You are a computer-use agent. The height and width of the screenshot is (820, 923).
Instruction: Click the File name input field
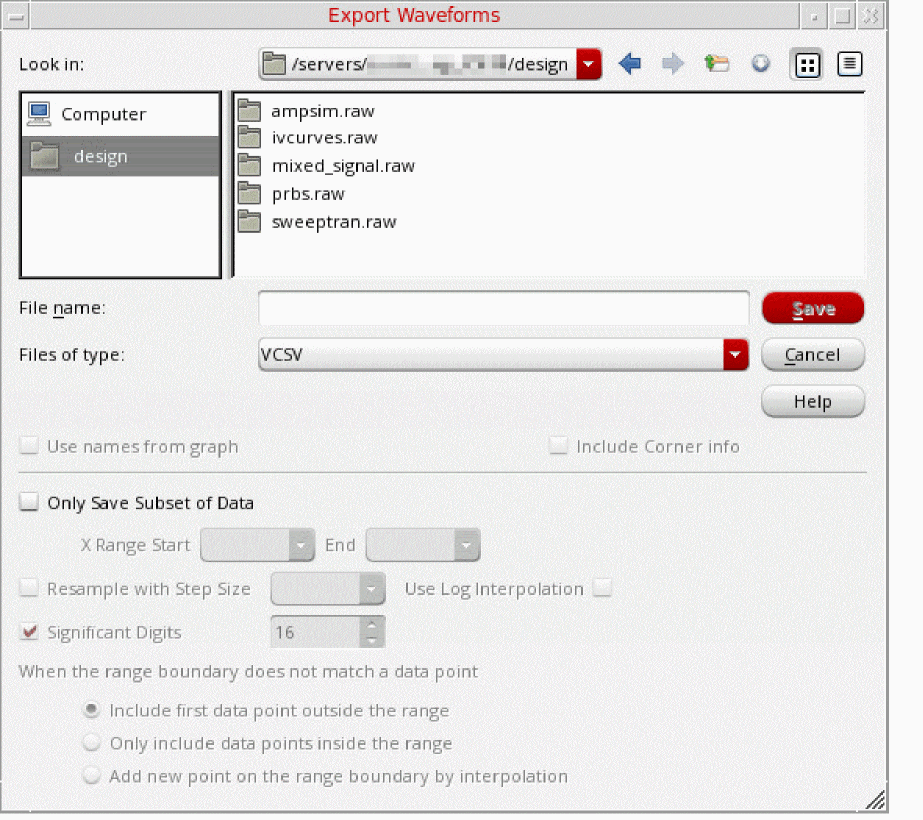coord(504,307)
